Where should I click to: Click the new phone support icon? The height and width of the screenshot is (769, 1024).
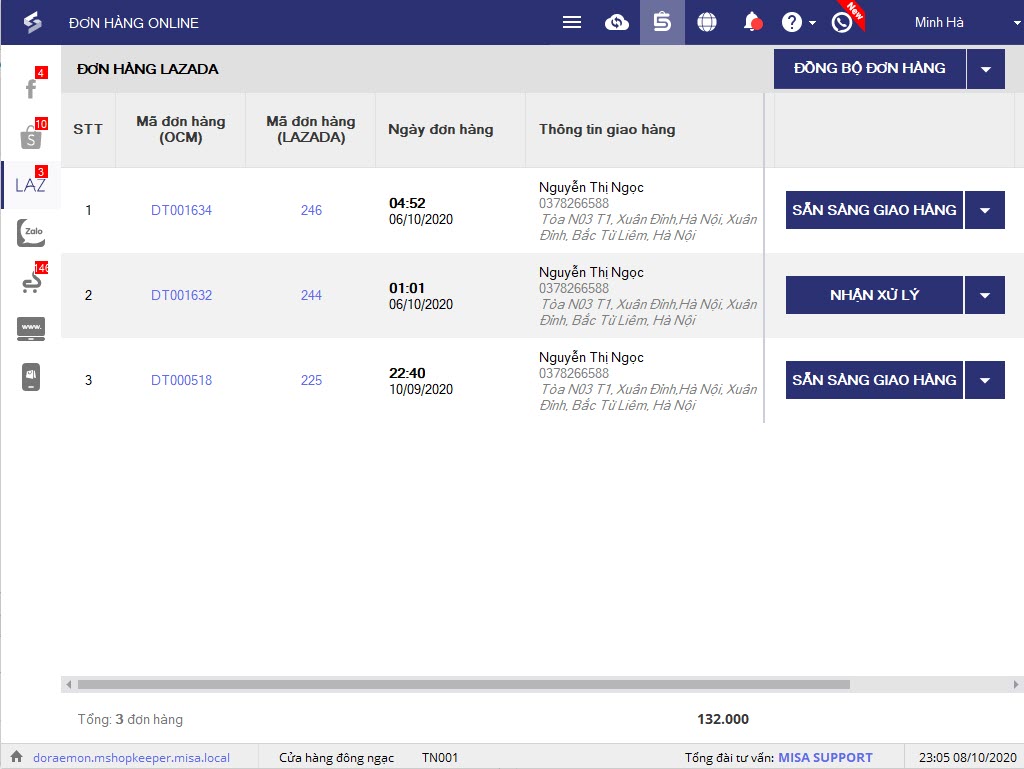click(x=843, y=22)
